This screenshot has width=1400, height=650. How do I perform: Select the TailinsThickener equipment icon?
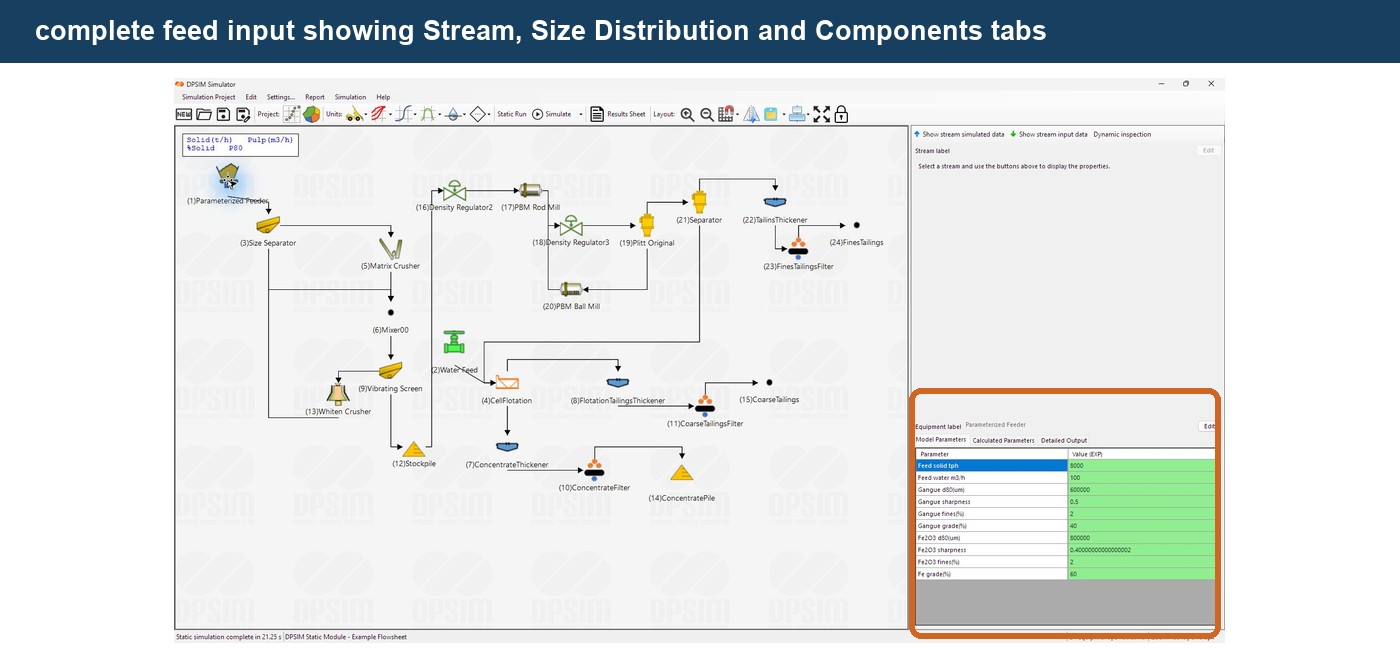775,203
